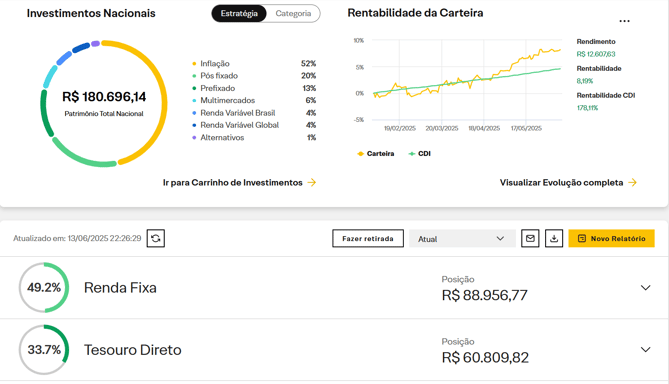Send report via envelope email icon
This screenshot has height=384, width=669.
[530, 238]
